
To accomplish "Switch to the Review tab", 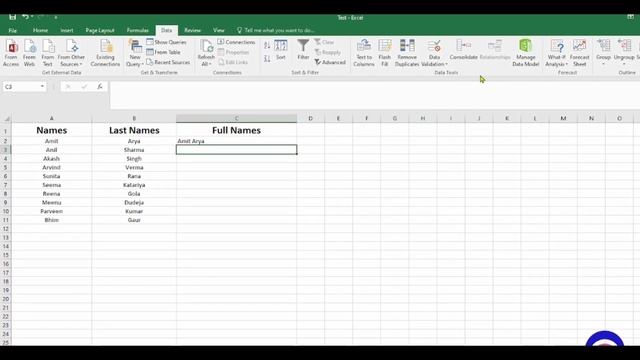I will pyautogui.click(x=193, y=30).
